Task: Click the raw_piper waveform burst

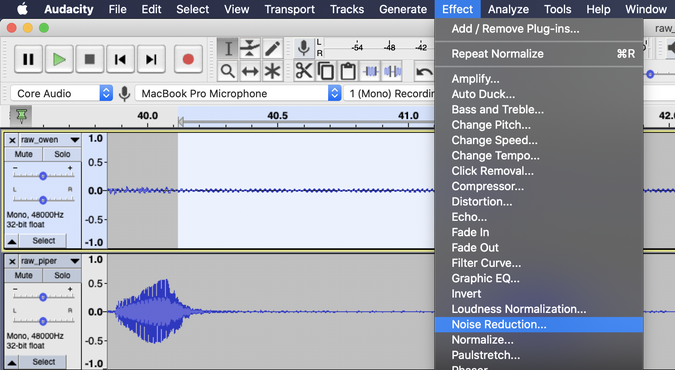Action: pyautogui.click(x=154, y=311)
